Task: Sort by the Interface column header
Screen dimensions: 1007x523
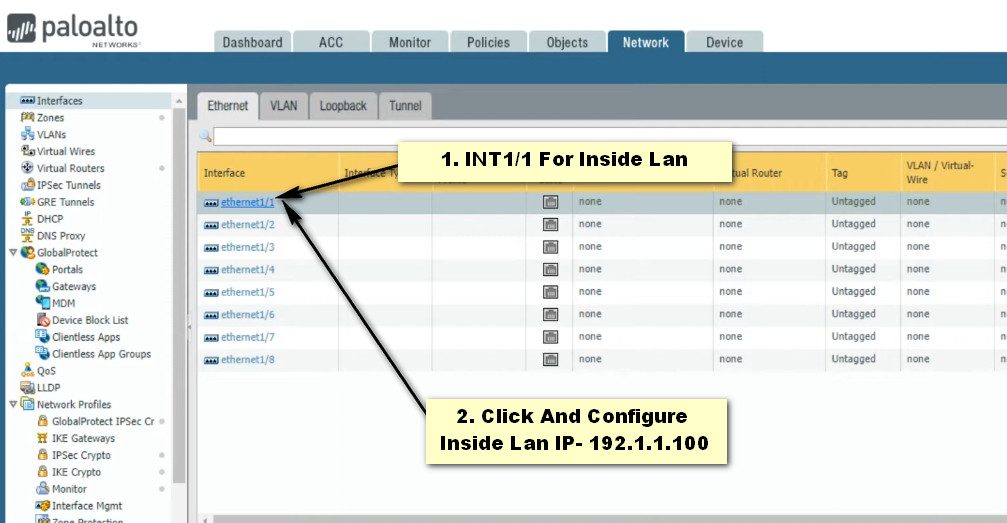Action: tap(268, 173)
